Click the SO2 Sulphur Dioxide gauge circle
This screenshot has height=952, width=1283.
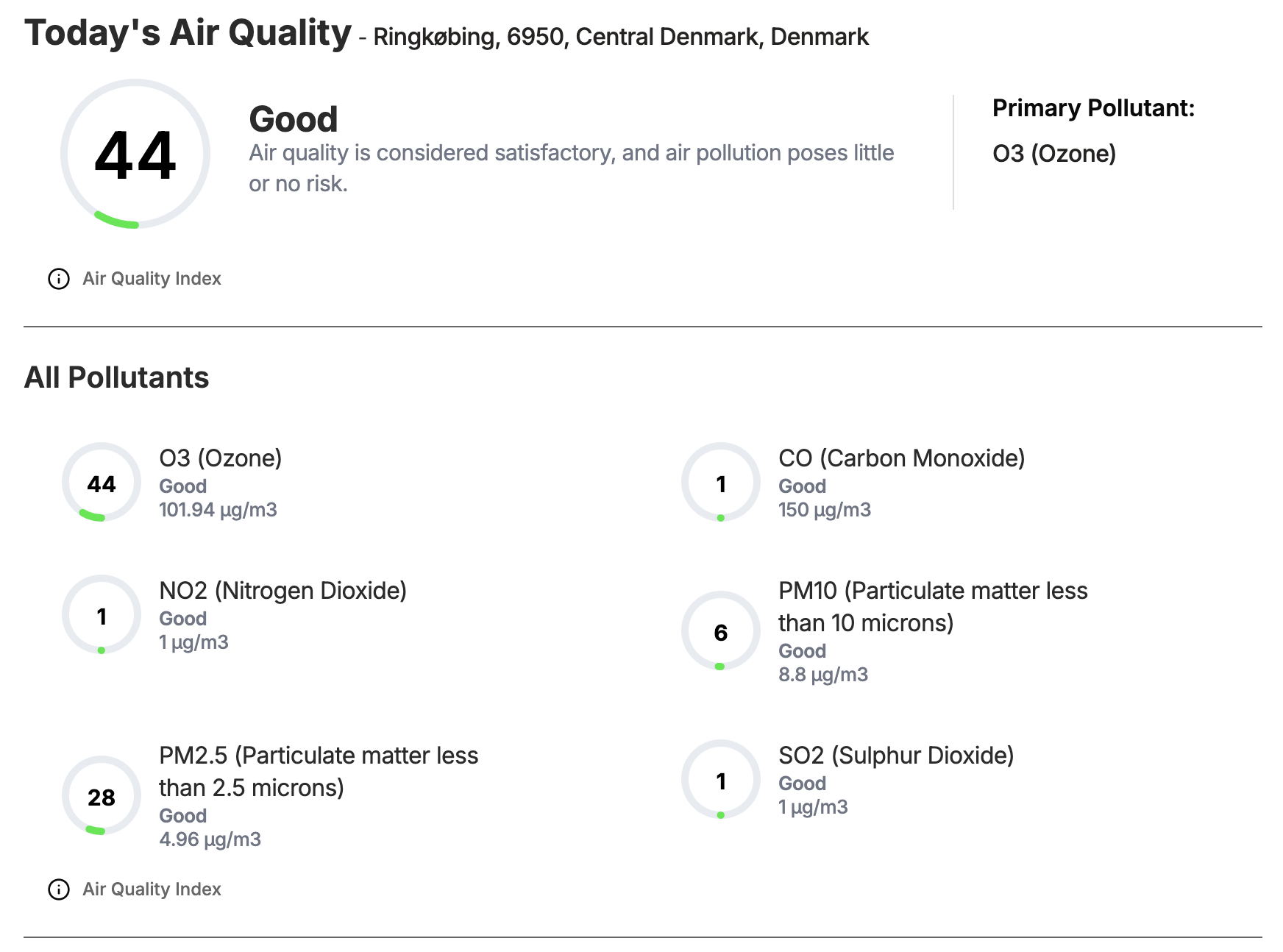721,779
